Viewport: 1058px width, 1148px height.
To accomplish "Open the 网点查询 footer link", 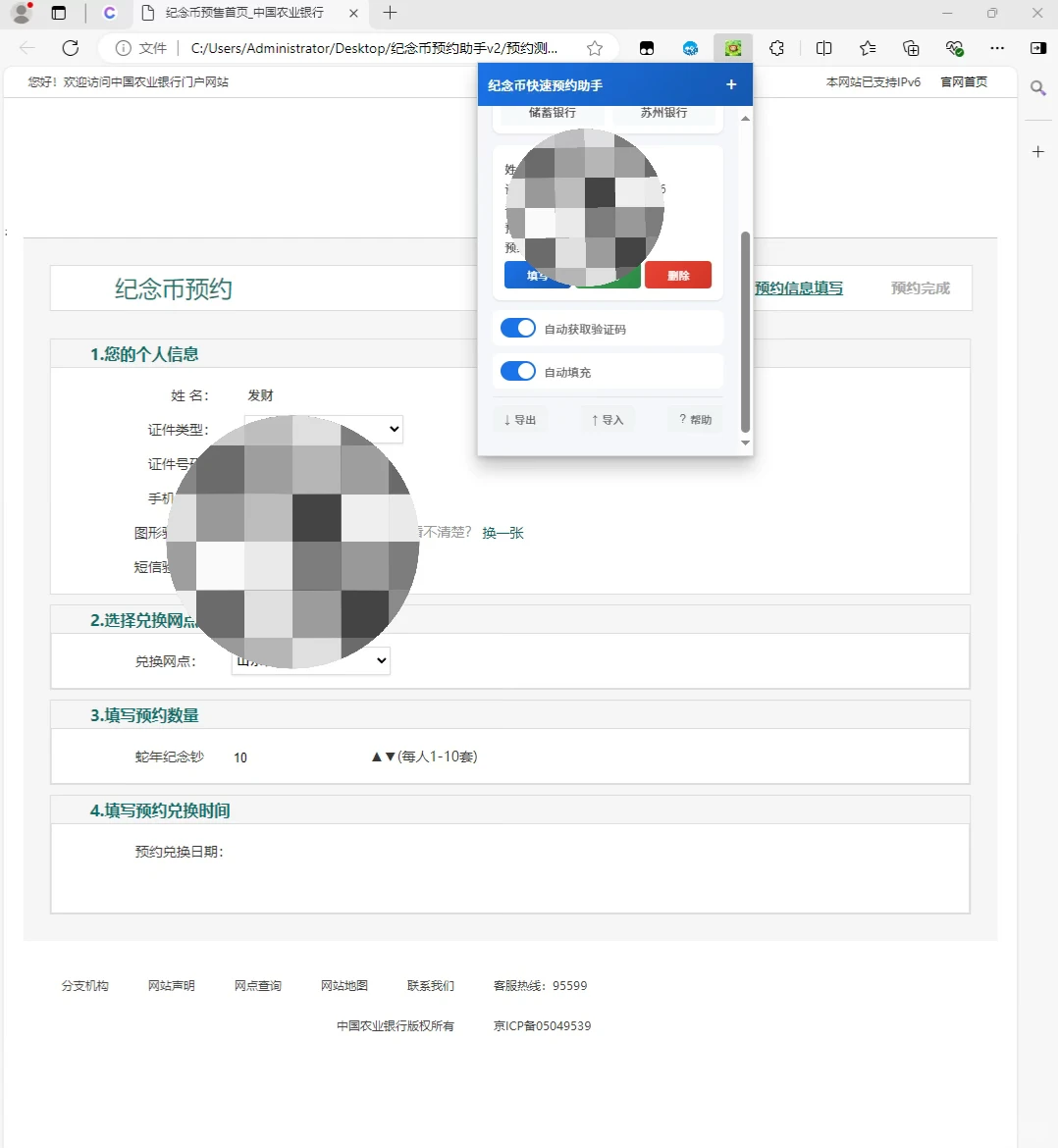I will 258,985.
